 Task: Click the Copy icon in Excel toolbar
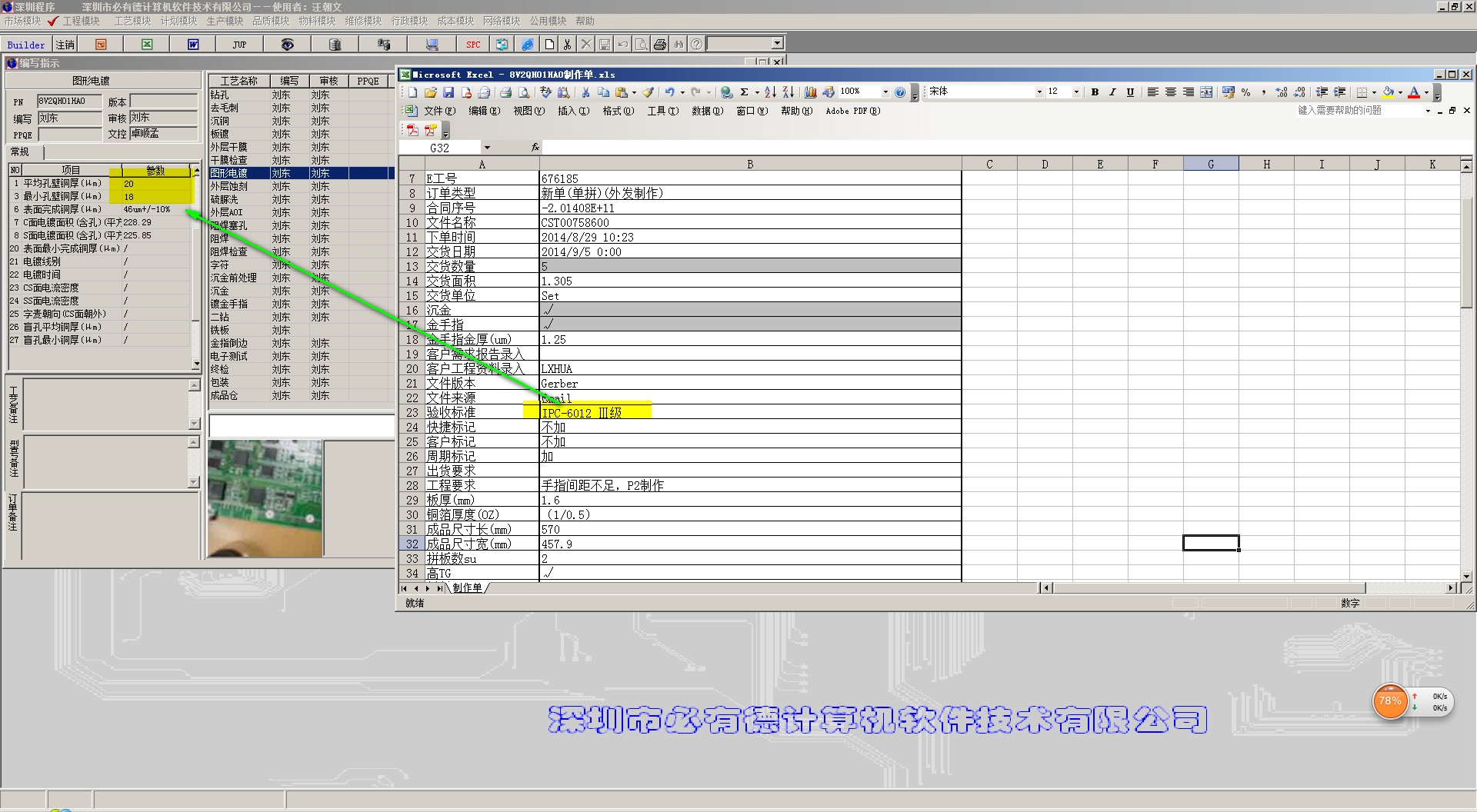pos(603,92)
